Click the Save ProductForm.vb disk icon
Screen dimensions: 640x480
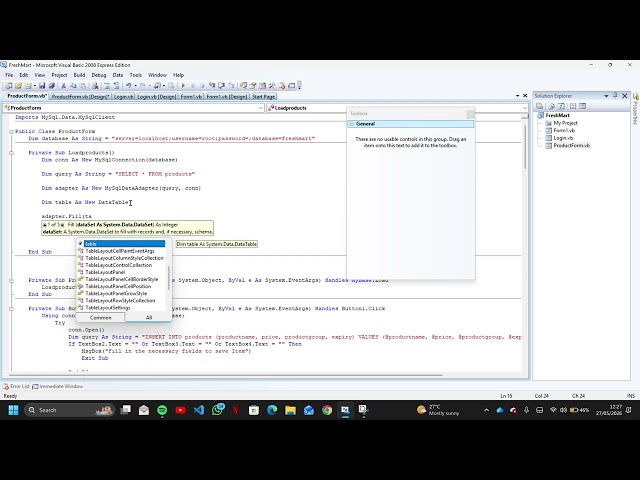tap(42, 86)
